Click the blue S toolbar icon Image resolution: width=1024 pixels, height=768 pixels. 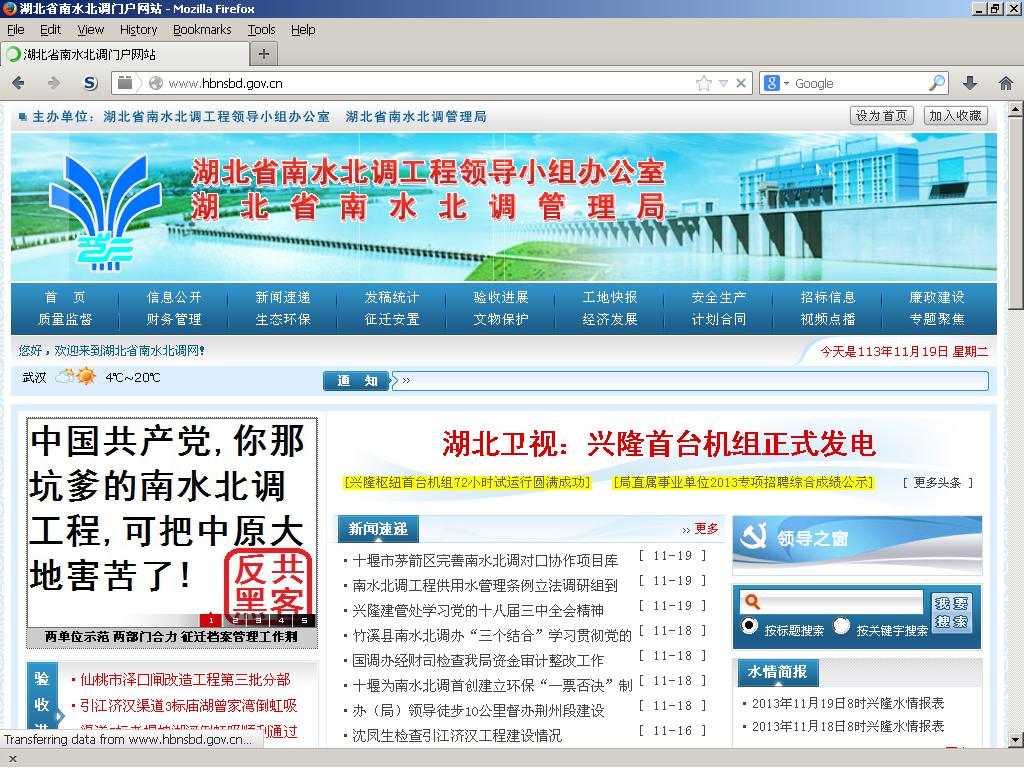[90, 83]
